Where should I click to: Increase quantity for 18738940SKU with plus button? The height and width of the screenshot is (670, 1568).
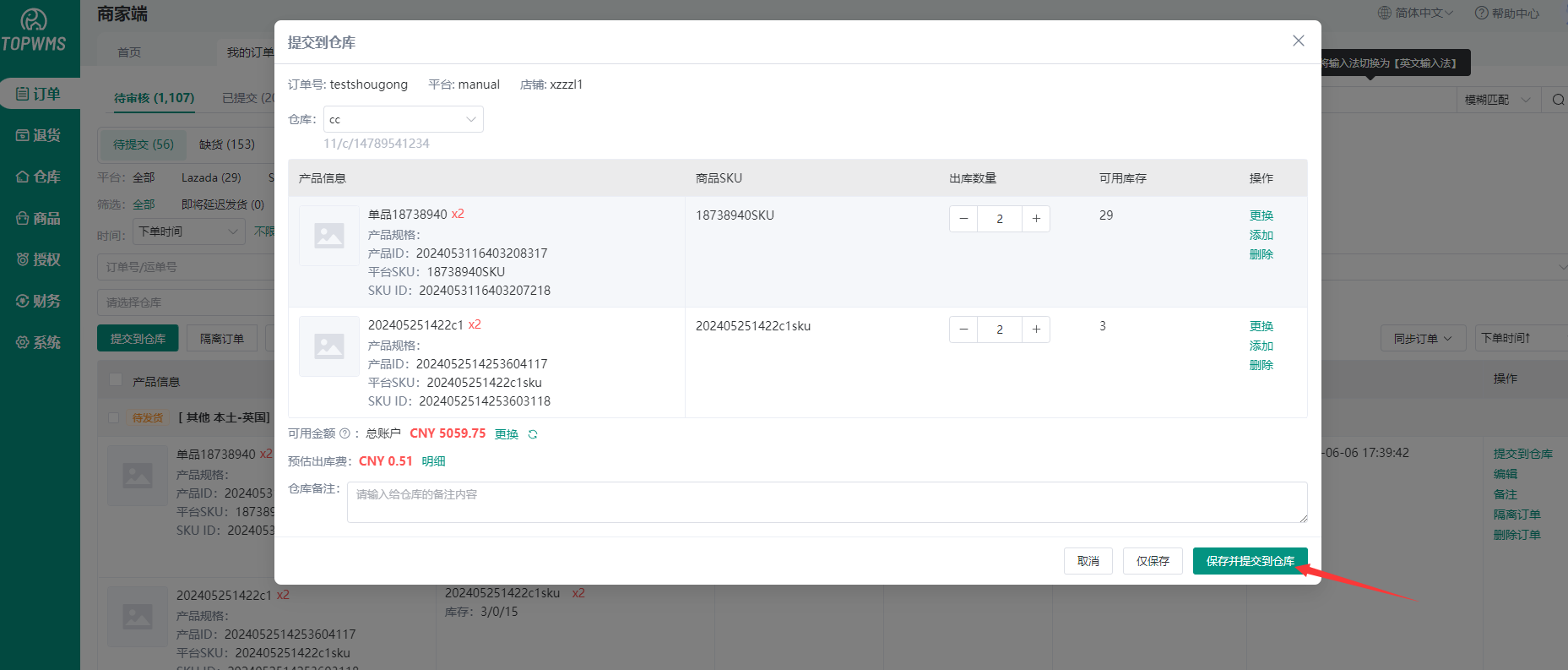(1036, 219)
